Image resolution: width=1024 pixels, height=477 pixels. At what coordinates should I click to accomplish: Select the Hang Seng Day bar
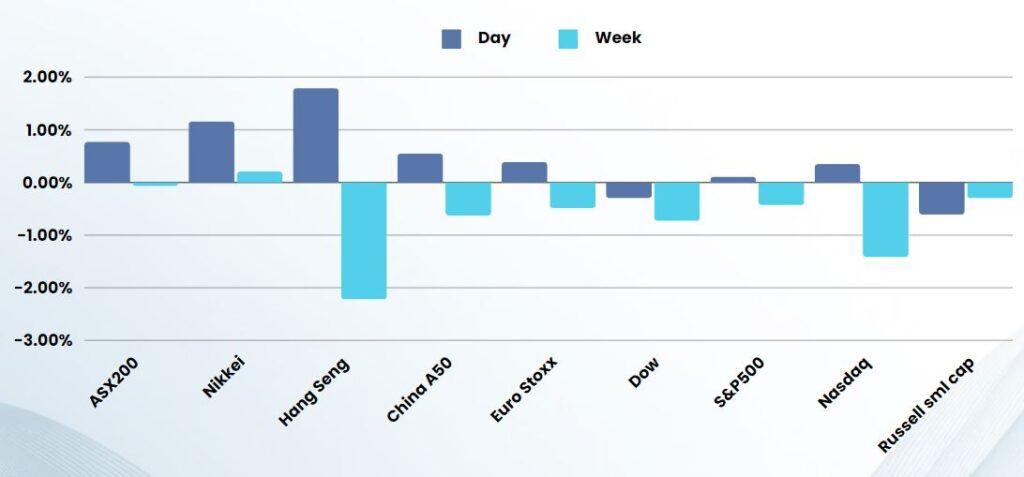pyautogui.click(x=315, y=136)
